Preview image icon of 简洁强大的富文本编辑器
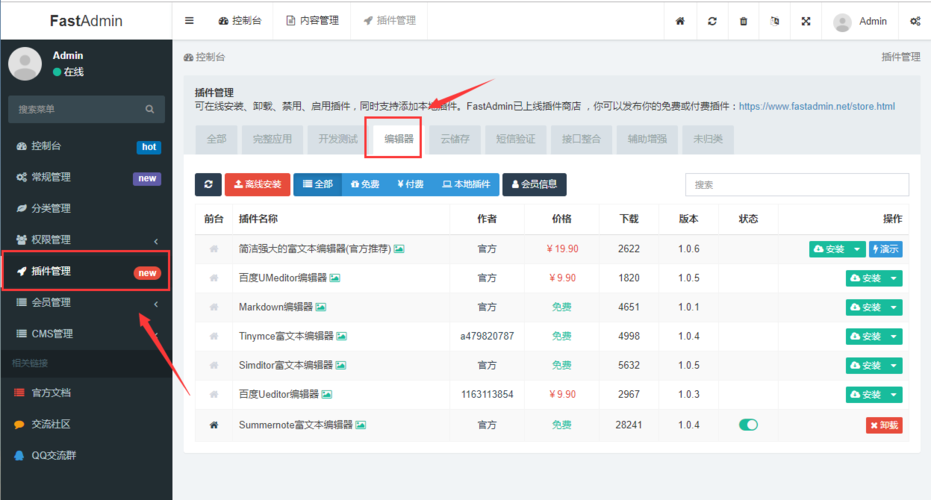The height and width of the screenshot is (500, 931). point(399,249)
